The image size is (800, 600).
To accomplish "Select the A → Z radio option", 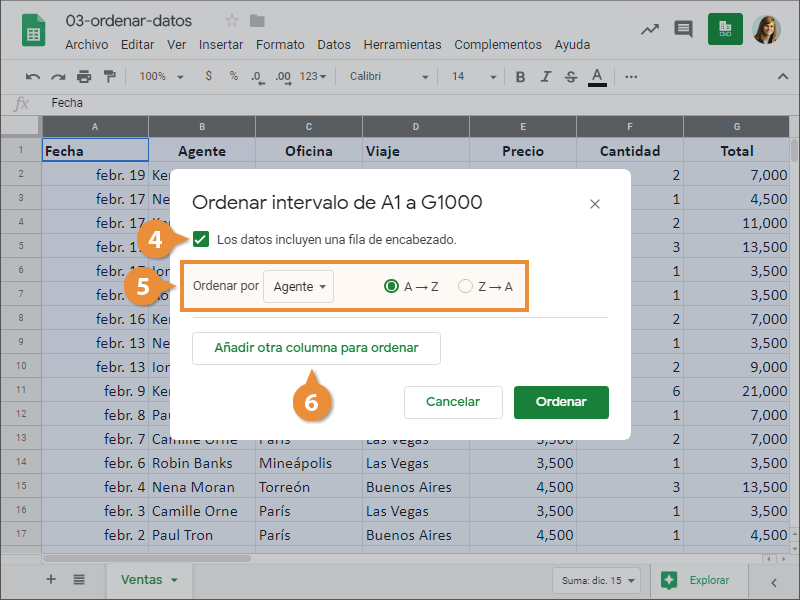I will [x=391, y=287].
